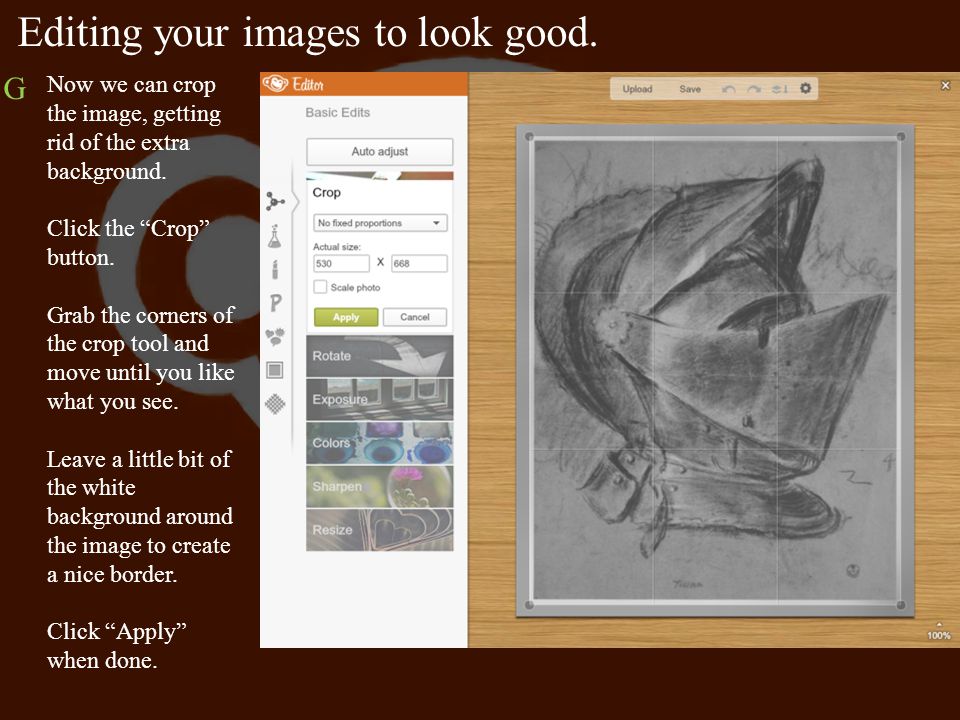Screen dimensions: 960x720
Task: Click the PicMonkey logo in Editor header
Action: [275, 83]
